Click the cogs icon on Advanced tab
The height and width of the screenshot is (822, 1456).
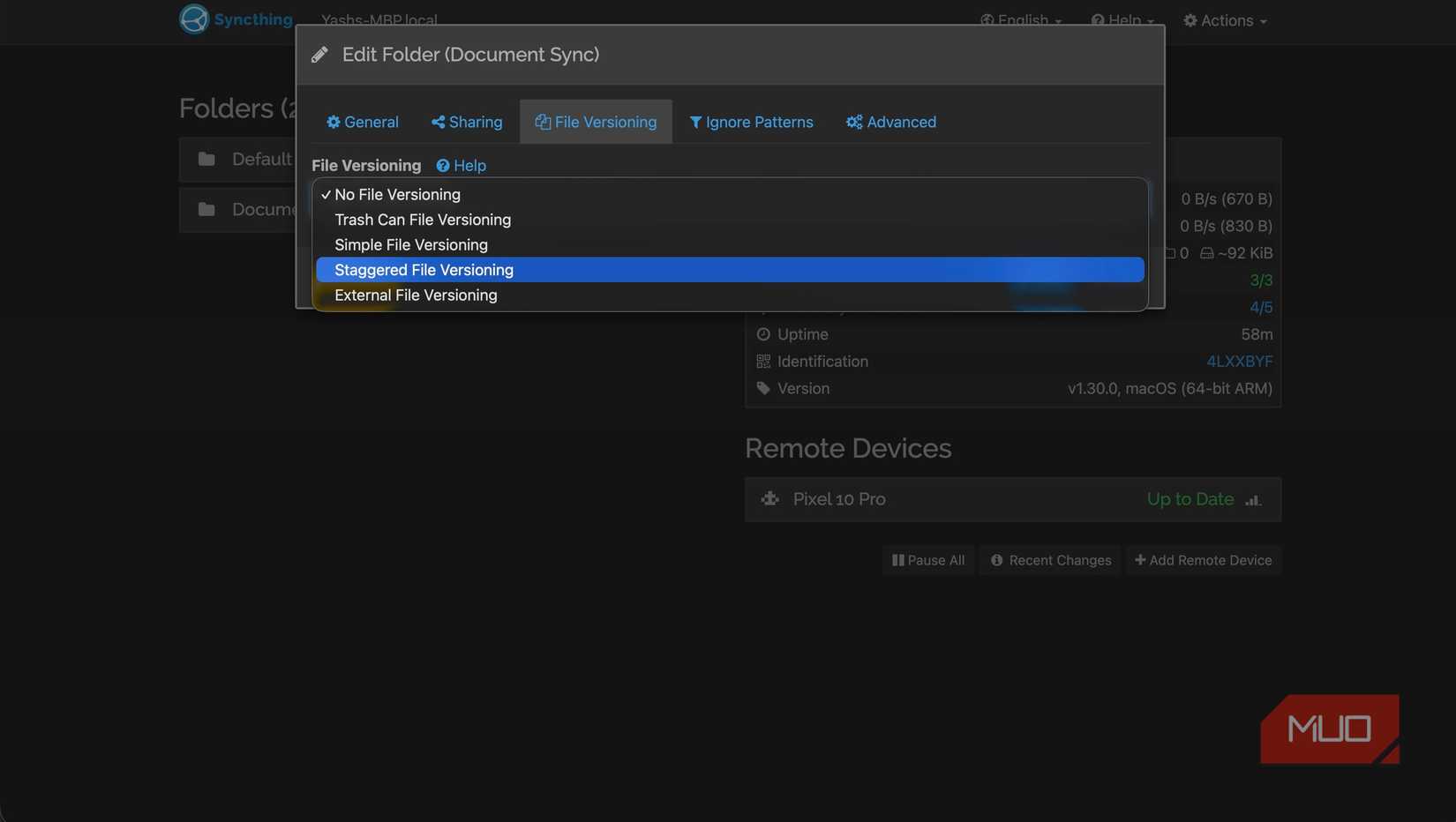coord(853,123)
